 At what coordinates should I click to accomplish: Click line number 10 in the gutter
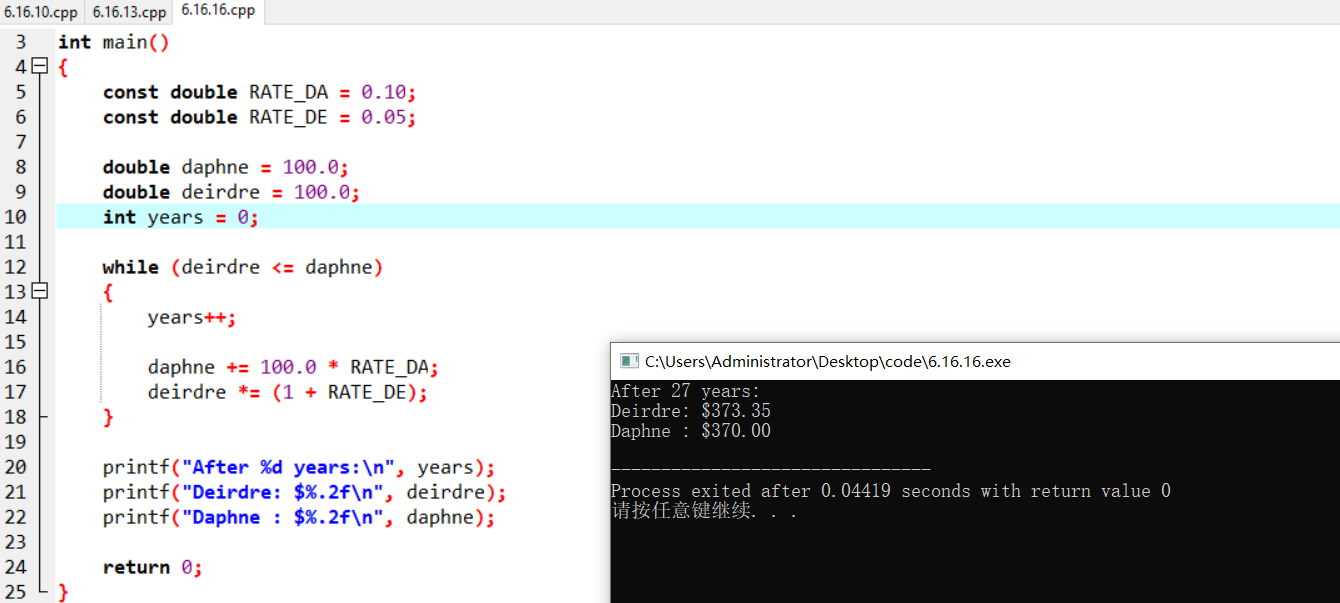click(x=16, y=217)
